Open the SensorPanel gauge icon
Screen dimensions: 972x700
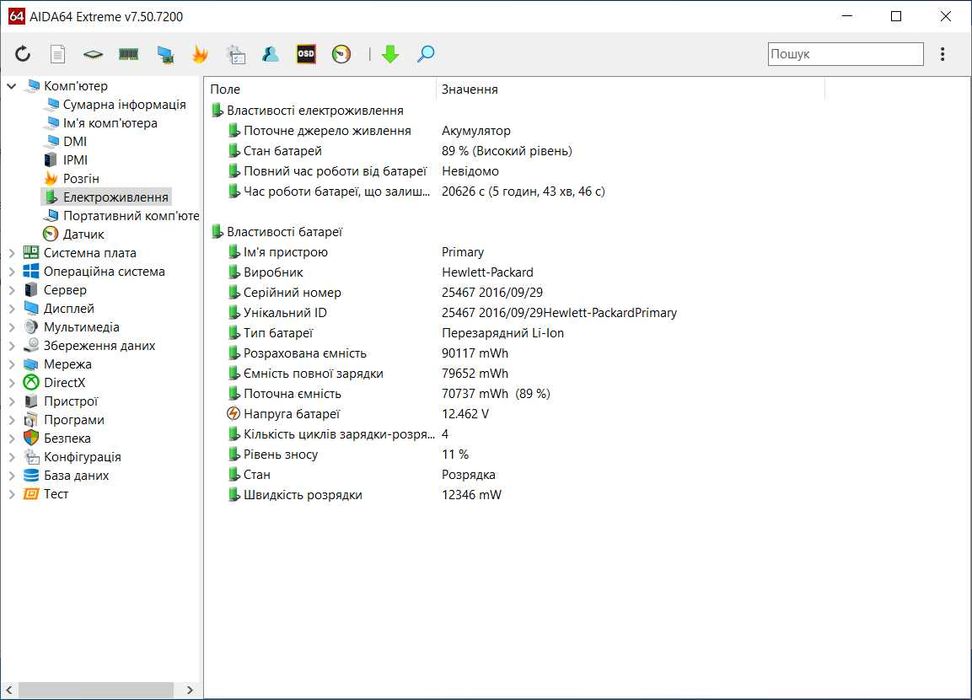click(x=342, y=55)
